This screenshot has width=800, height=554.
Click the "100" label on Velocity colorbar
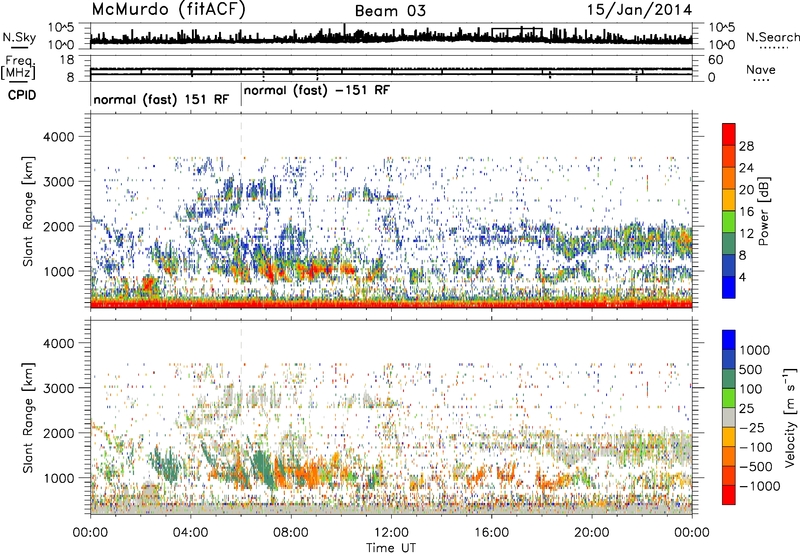pos(751,389)
